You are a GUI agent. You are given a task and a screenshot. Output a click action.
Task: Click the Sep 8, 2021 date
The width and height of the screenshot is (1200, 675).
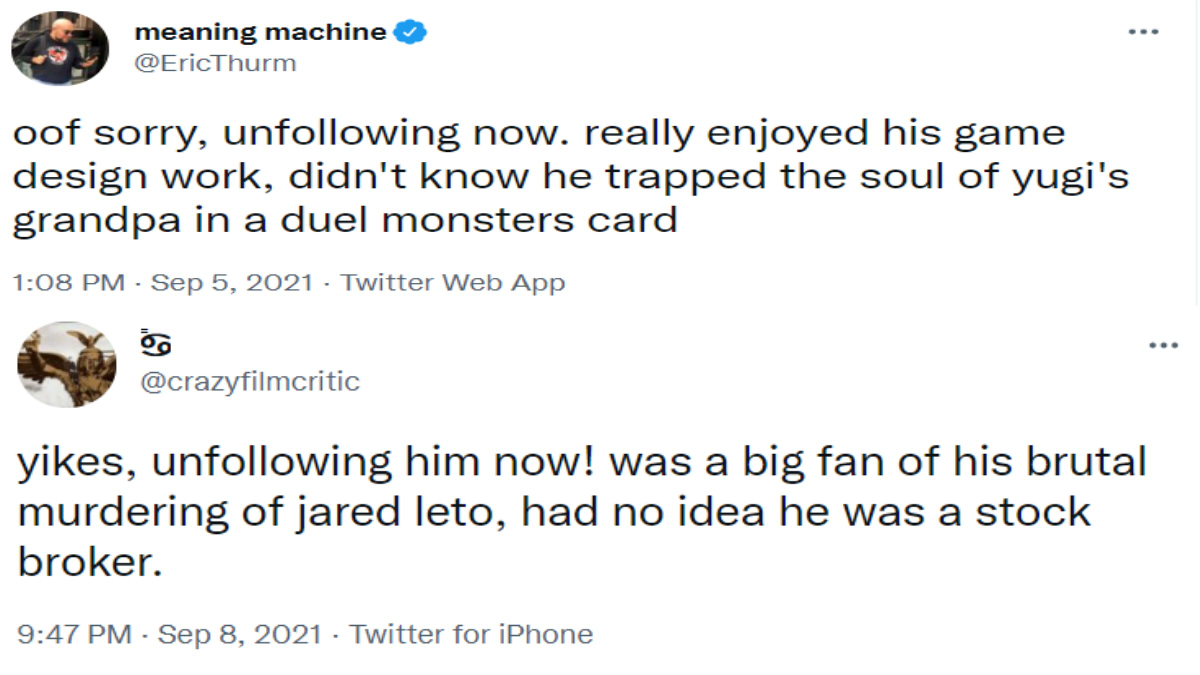pos(240,634)
